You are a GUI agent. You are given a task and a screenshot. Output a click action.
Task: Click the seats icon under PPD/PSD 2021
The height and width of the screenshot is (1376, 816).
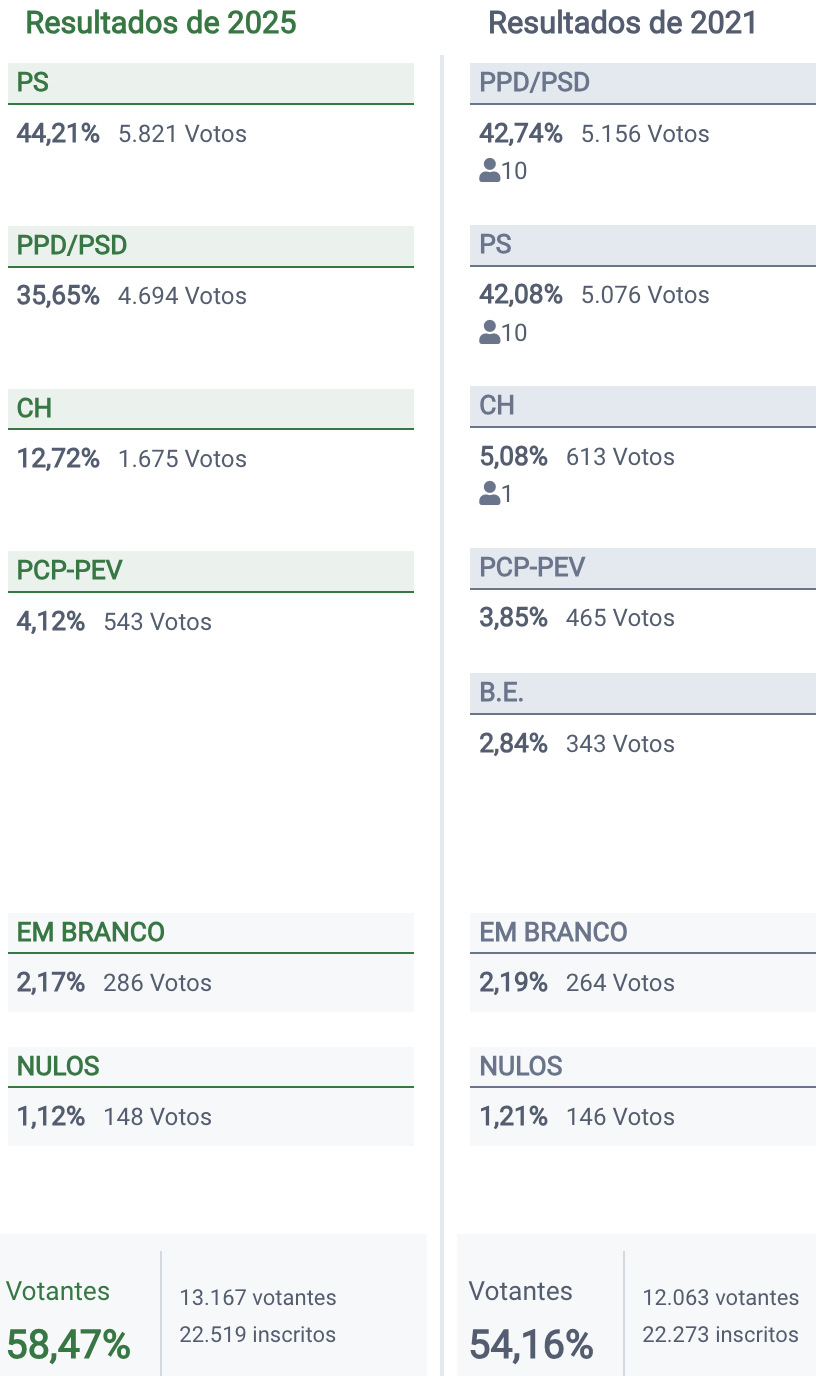click(490, 171)
